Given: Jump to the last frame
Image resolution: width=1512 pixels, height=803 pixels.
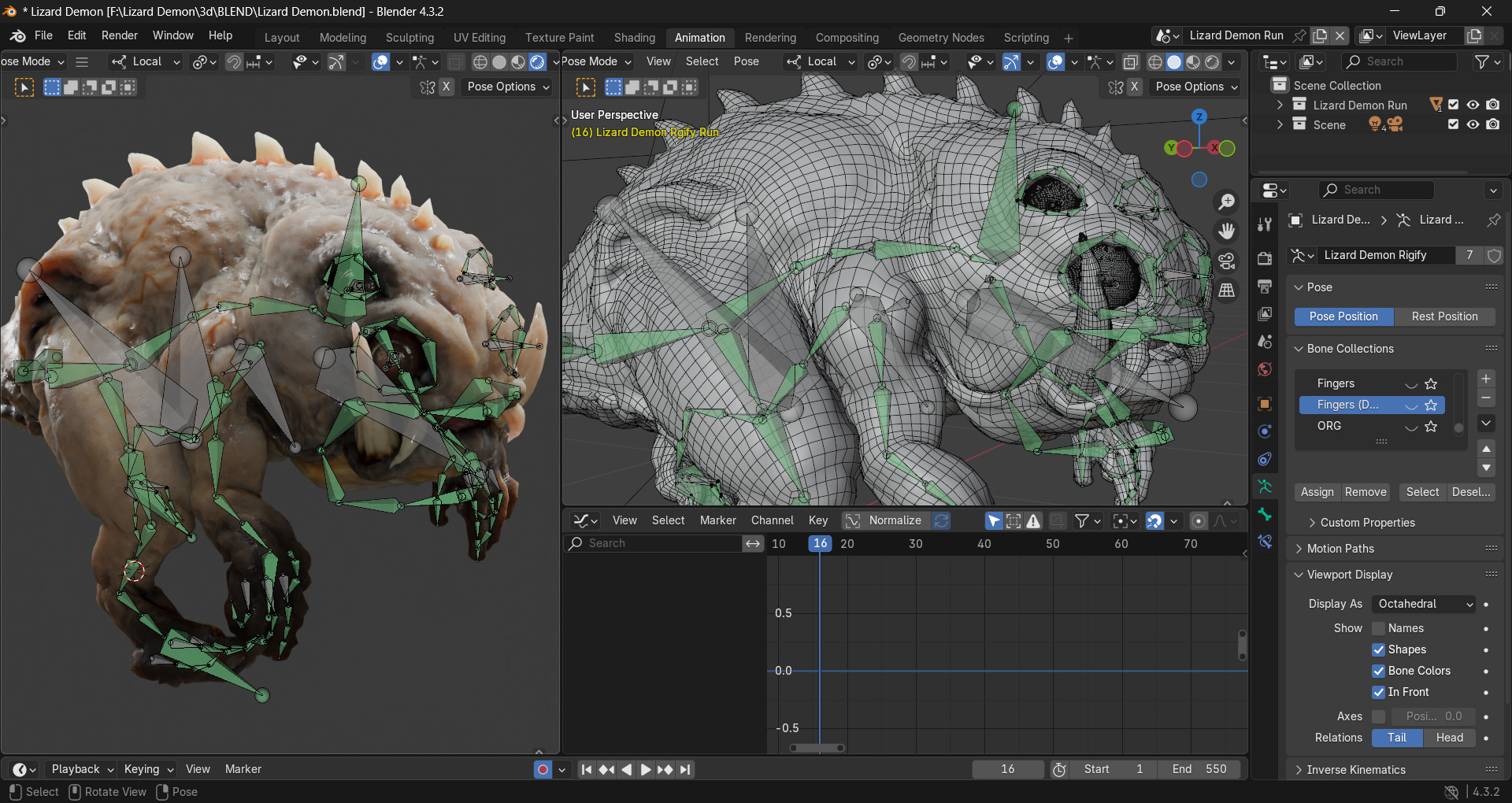Looking at the screenshot, I should click(x=685, y=769).
